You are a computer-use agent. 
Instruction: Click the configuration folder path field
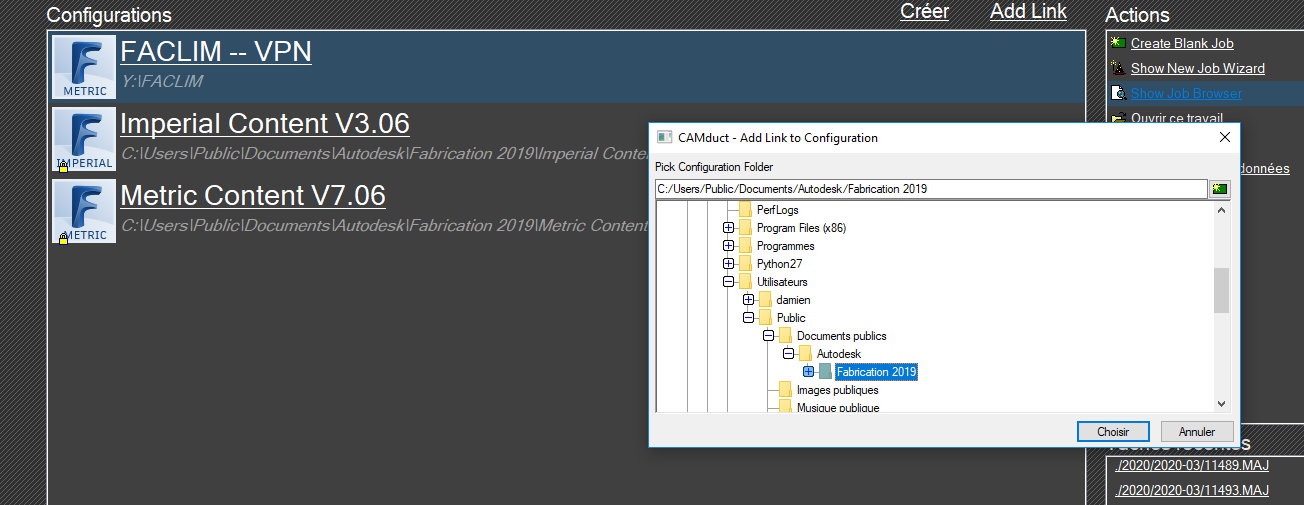click(931, 189)
